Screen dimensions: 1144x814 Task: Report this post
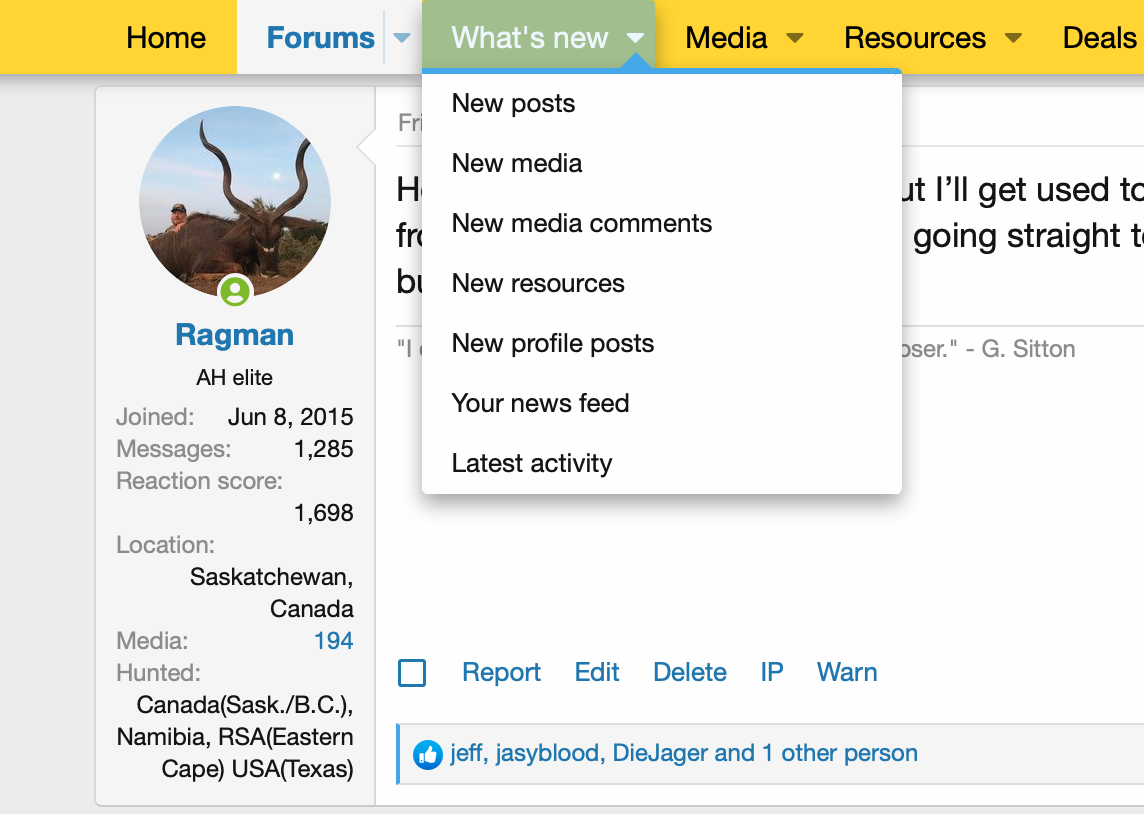(x=501, y=673)
